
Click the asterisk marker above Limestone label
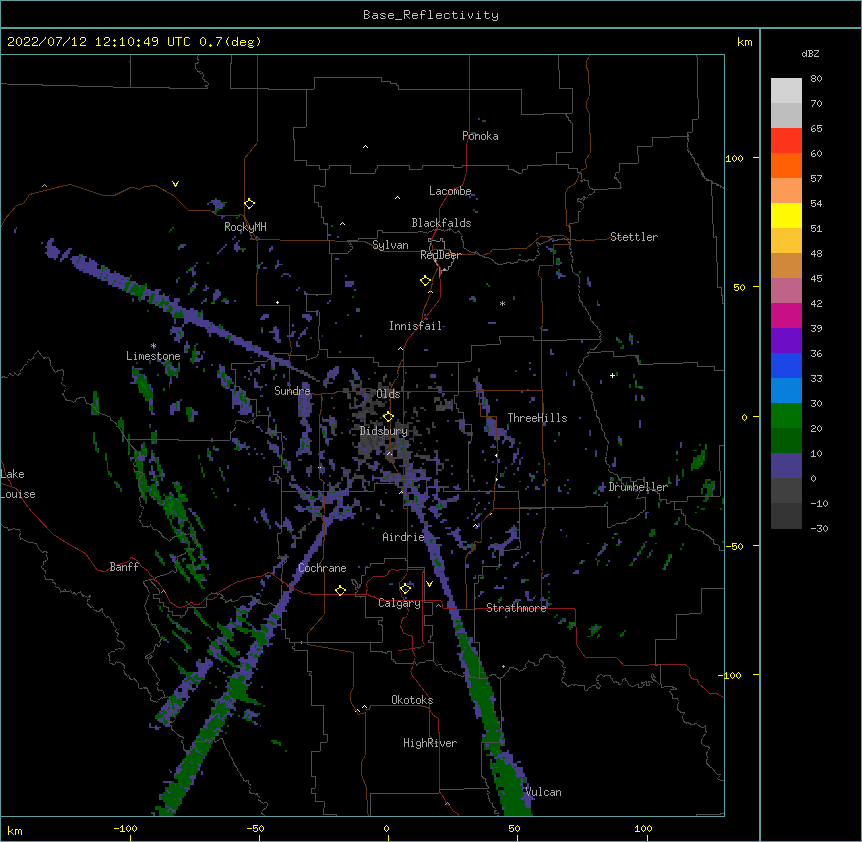(153, 346)
